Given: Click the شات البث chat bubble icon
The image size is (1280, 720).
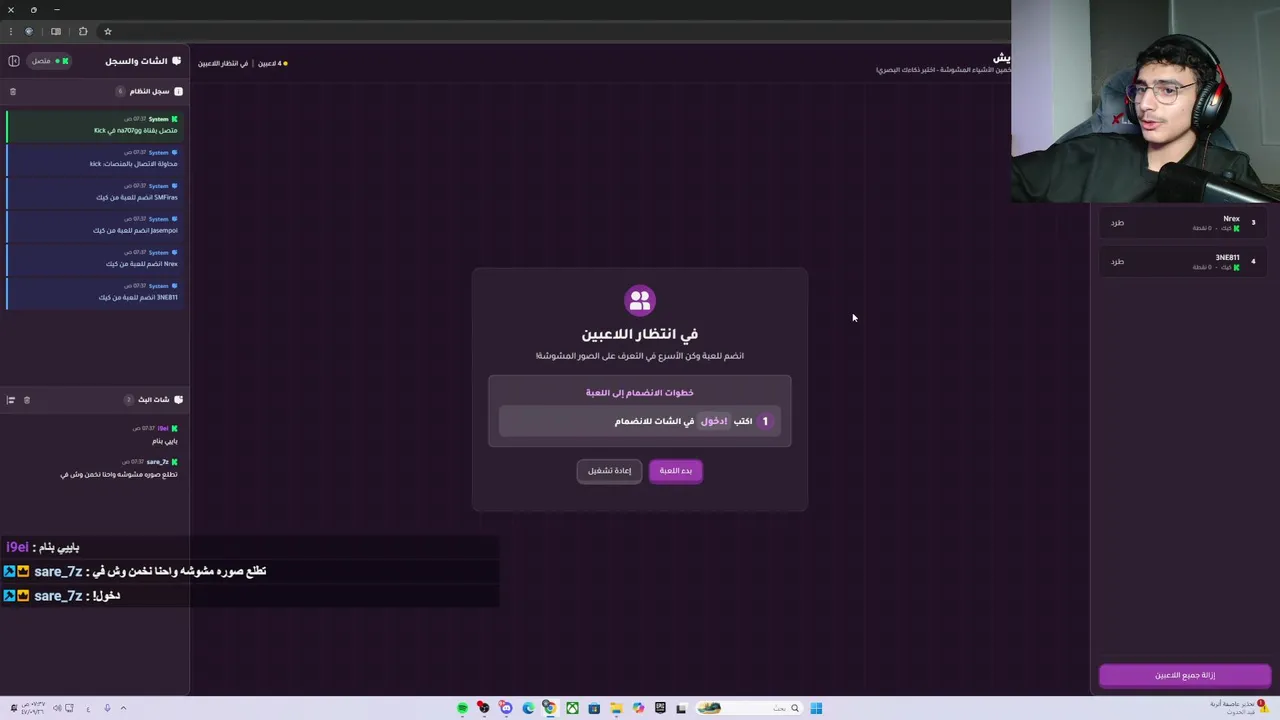Looking at the screenshot, I should point(178,400).
